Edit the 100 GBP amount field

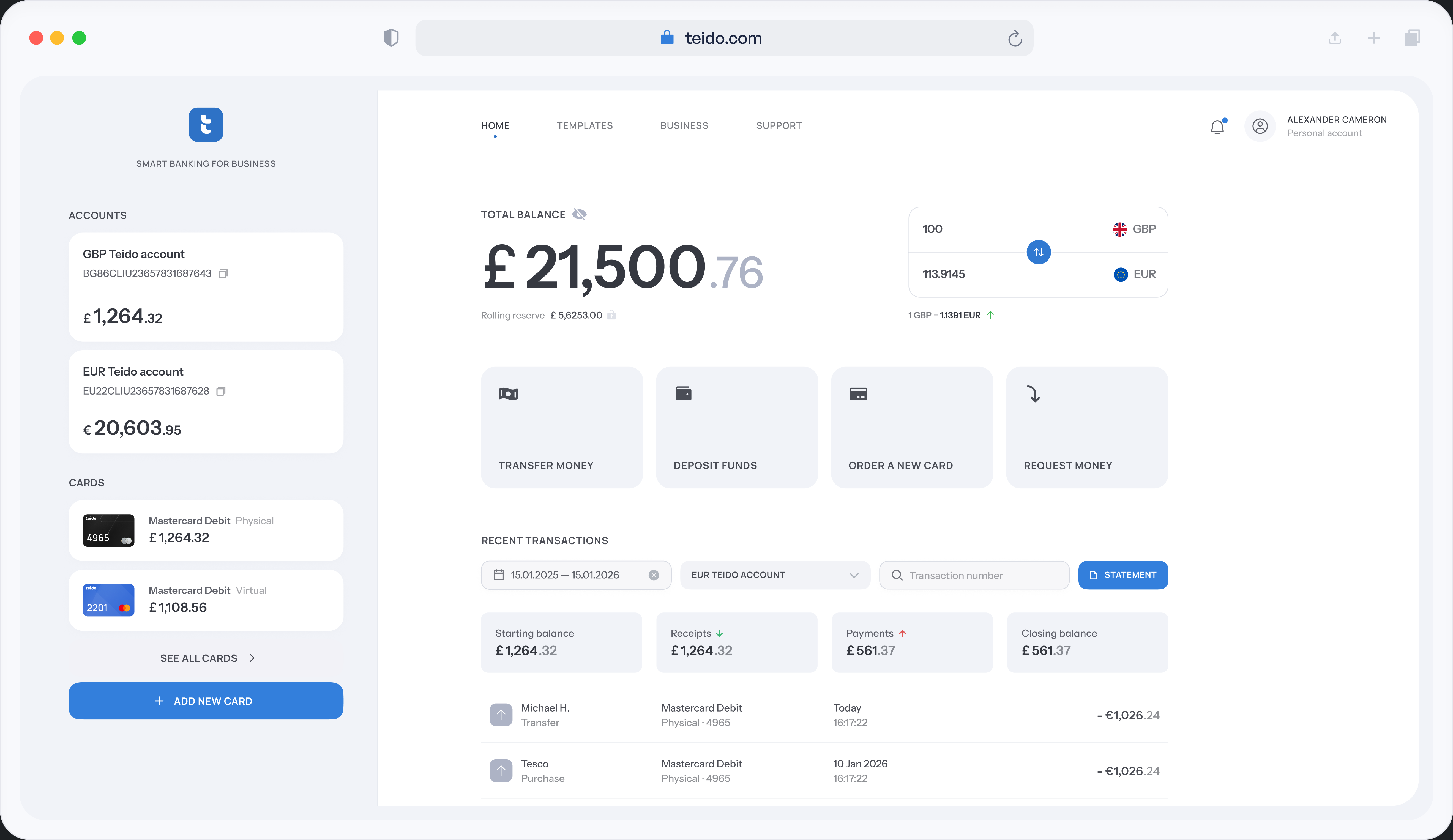point(932,229)
